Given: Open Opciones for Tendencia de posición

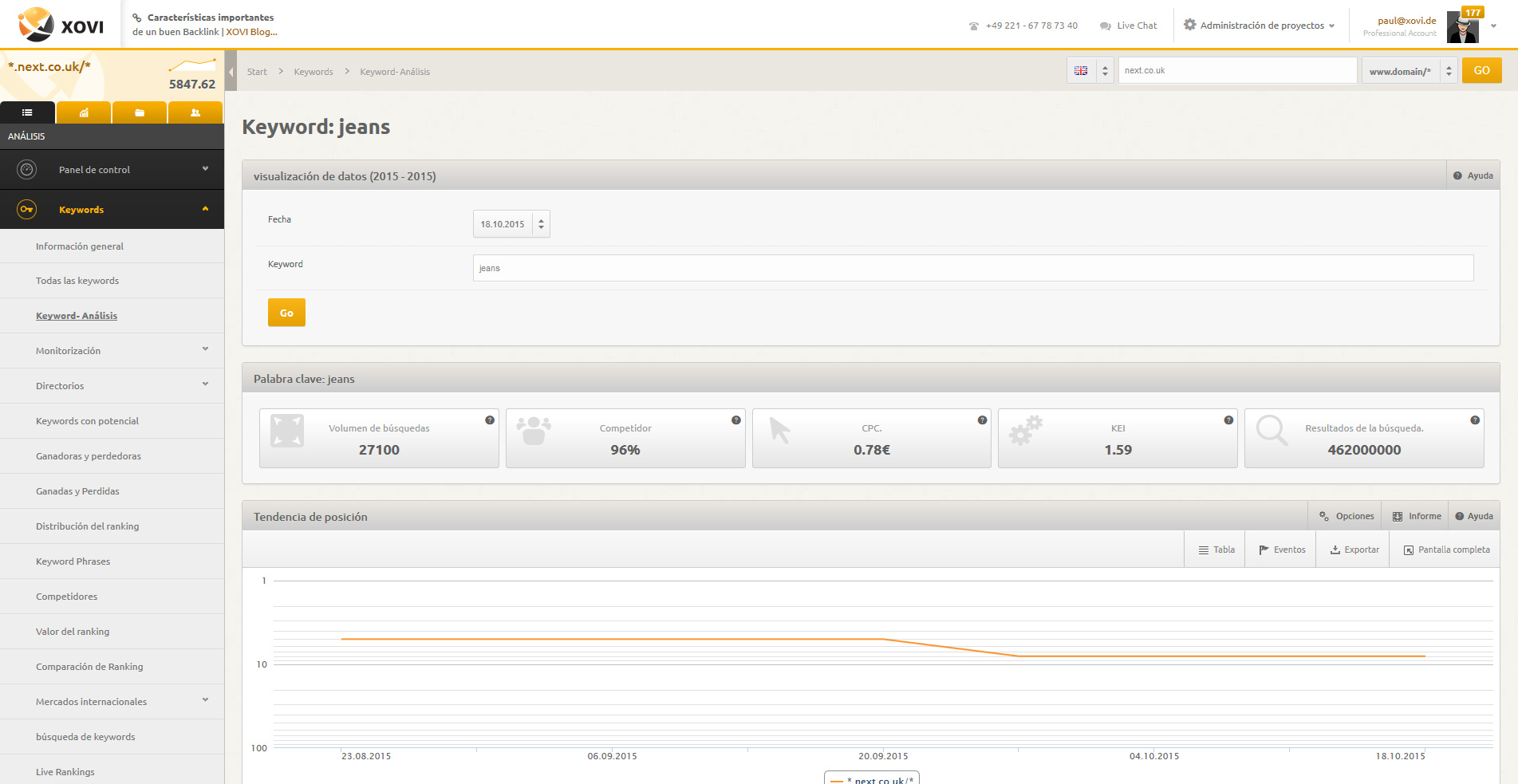Looking at the screenshot, I should tap(1346, 516).
